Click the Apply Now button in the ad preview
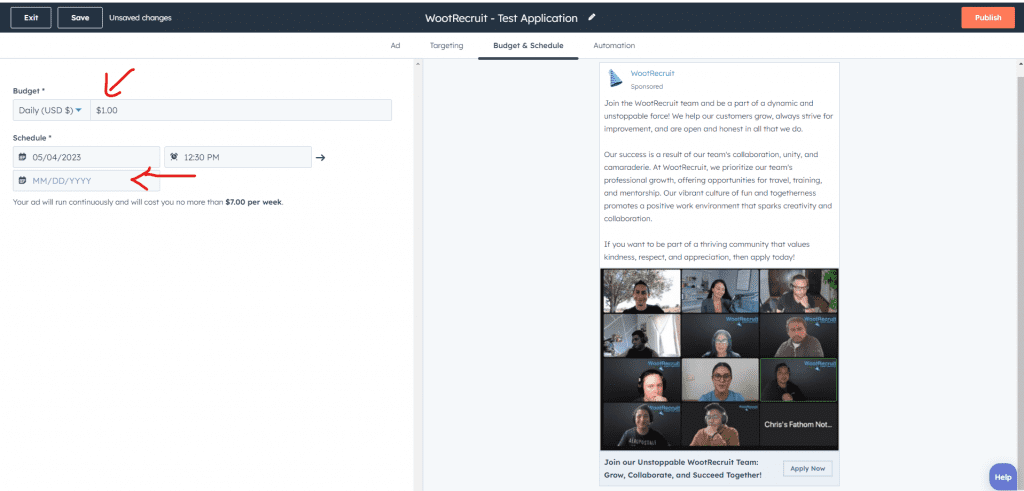 coord(807,468)
